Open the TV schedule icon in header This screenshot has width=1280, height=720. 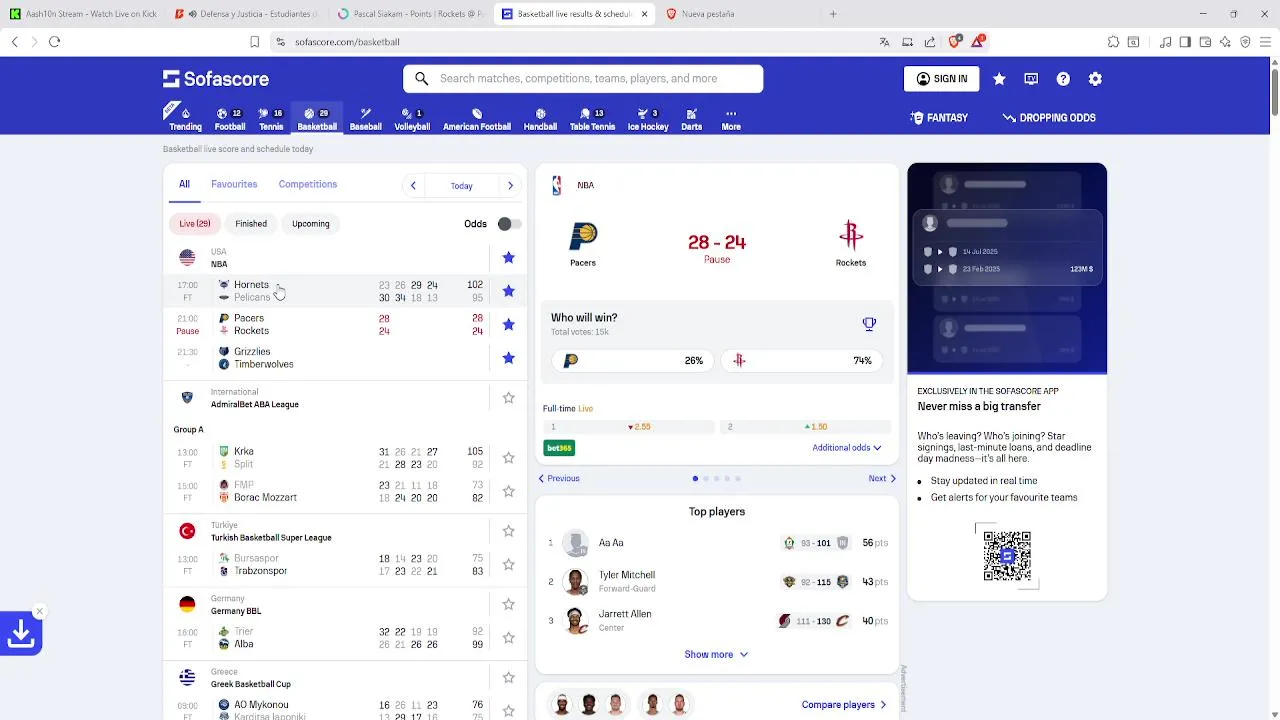point(1031,79)
